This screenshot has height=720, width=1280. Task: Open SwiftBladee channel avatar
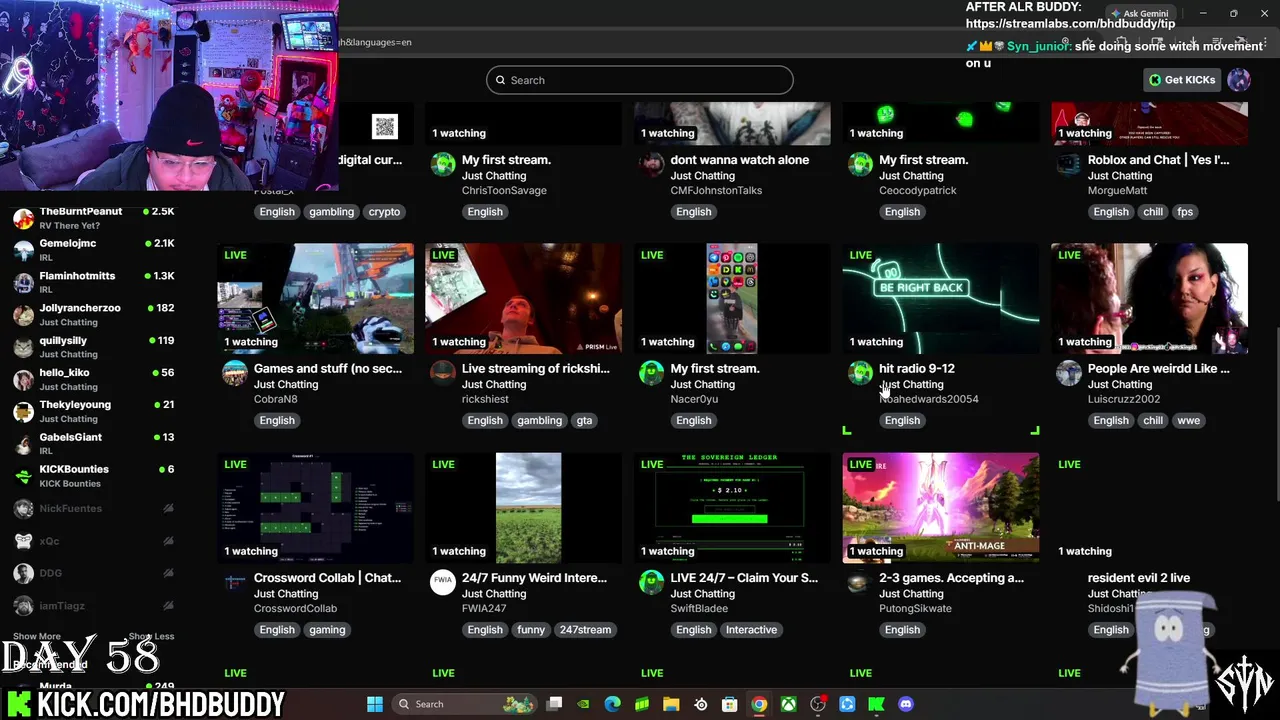pyautogui.click(x=651, y=583)
